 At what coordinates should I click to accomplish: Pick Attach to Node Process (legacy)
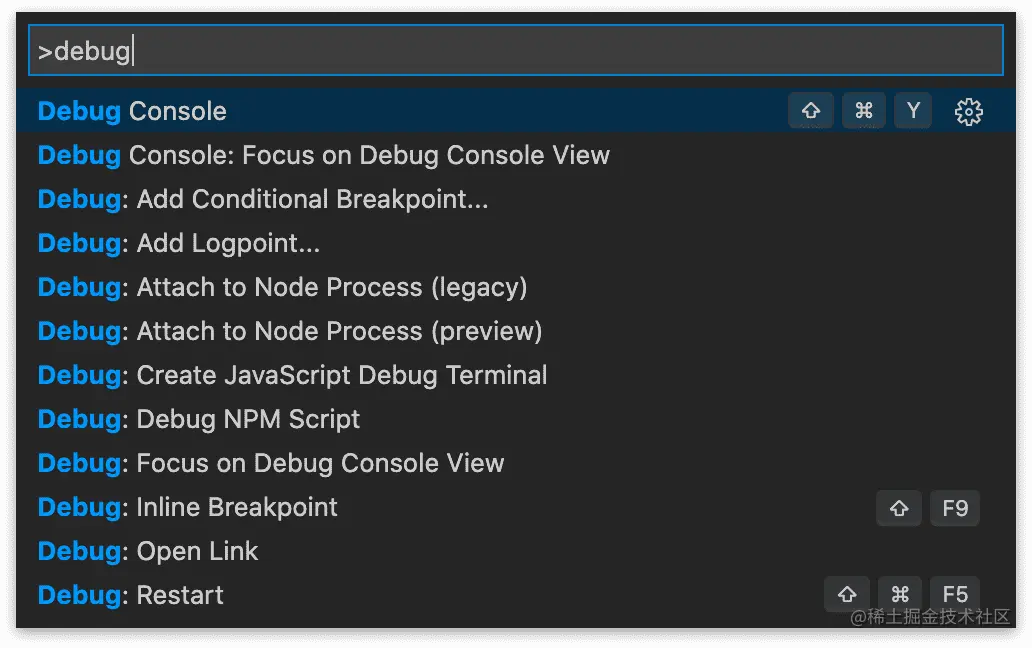pos(282,287)
